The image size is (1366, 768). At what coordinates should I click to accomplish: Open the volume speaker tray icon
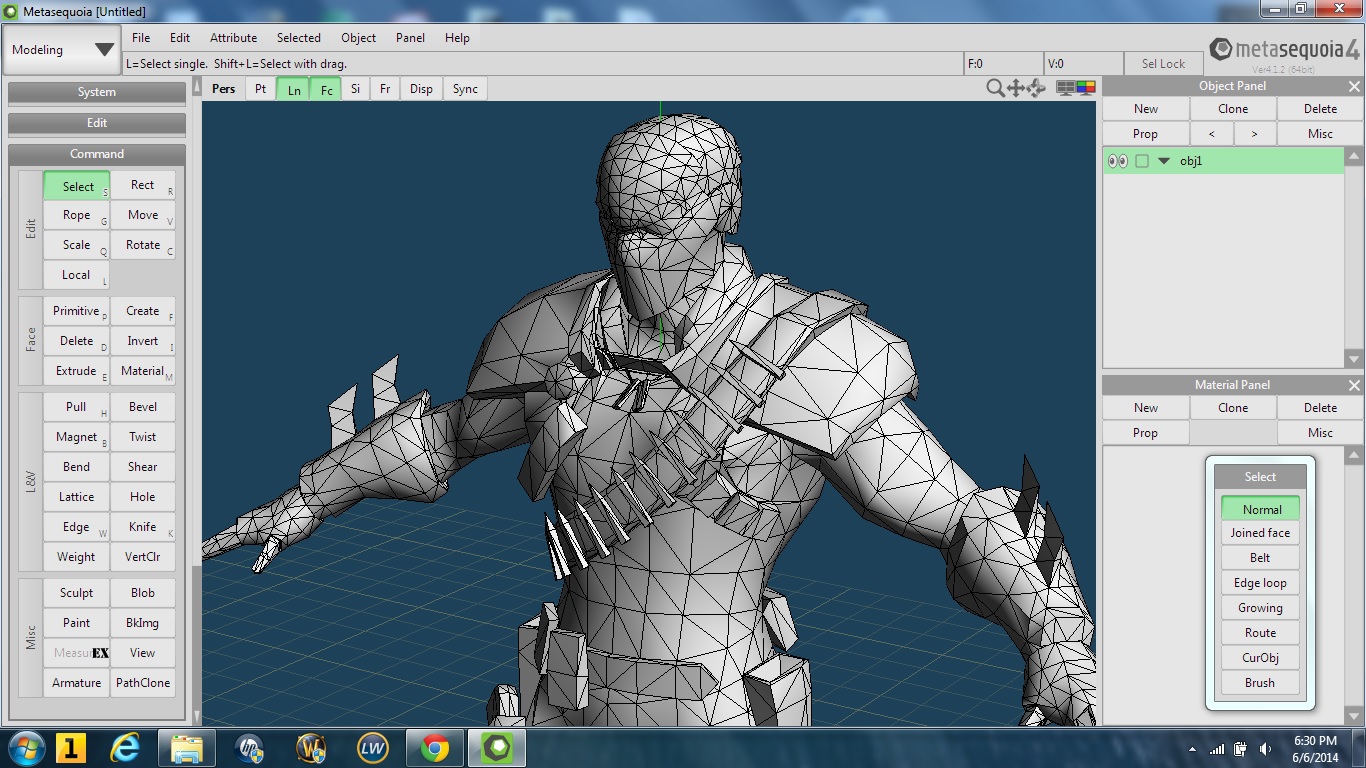(1265, 749)
